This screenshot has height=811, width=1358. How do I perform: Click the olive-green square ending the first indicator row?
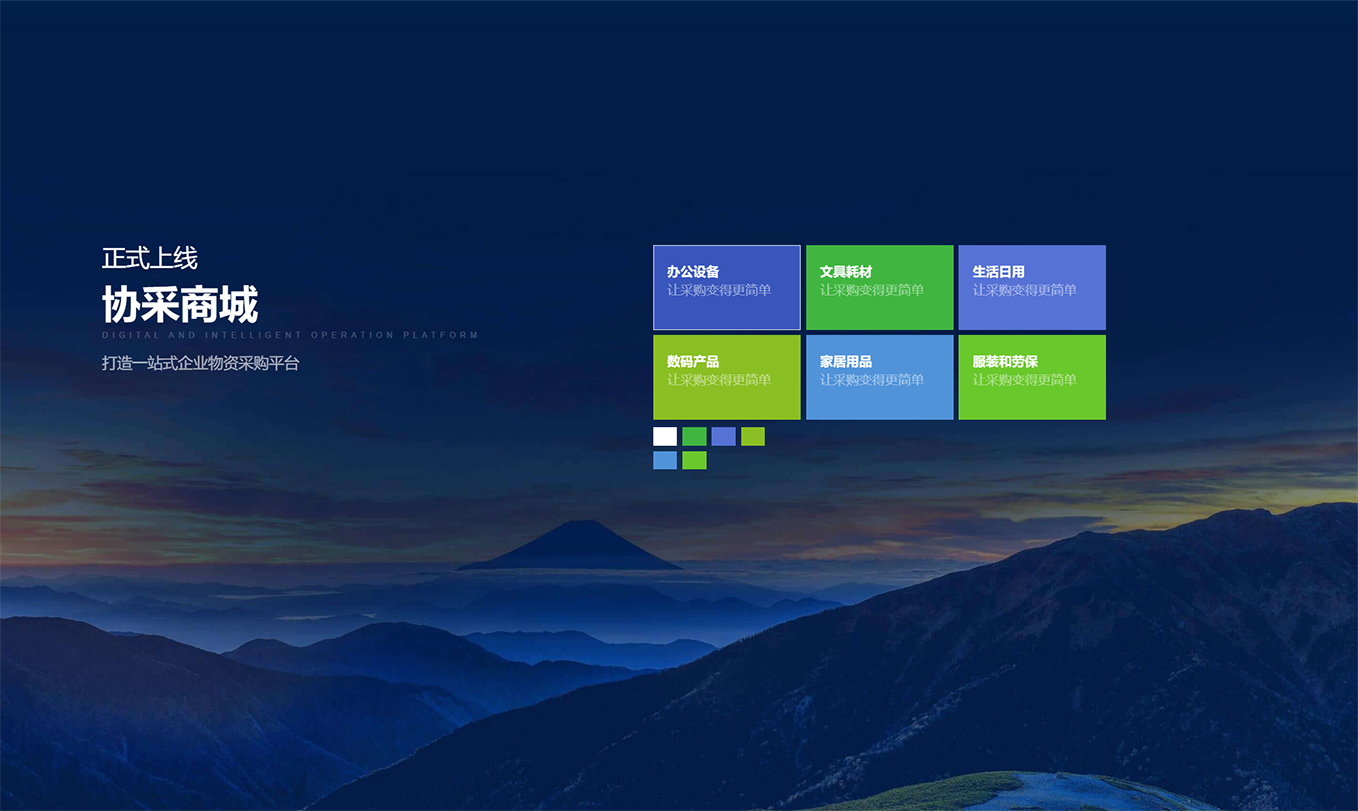[x=753, y=436]
